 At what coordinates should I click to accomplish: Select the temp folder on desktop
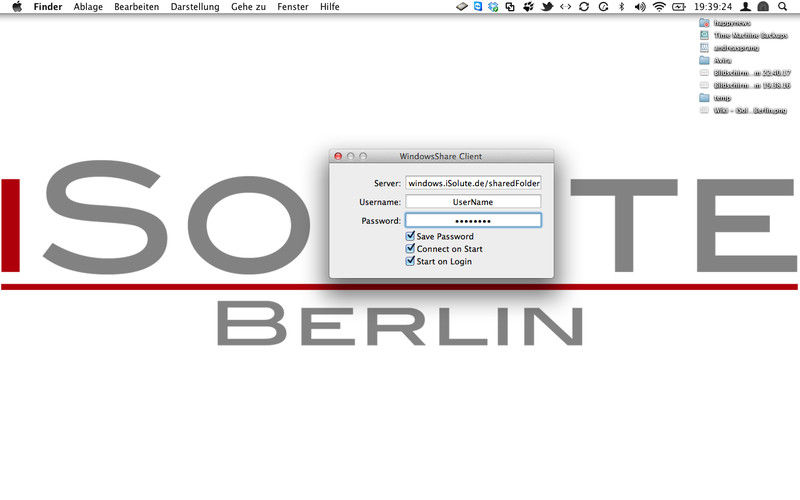[x=715, y=97]
